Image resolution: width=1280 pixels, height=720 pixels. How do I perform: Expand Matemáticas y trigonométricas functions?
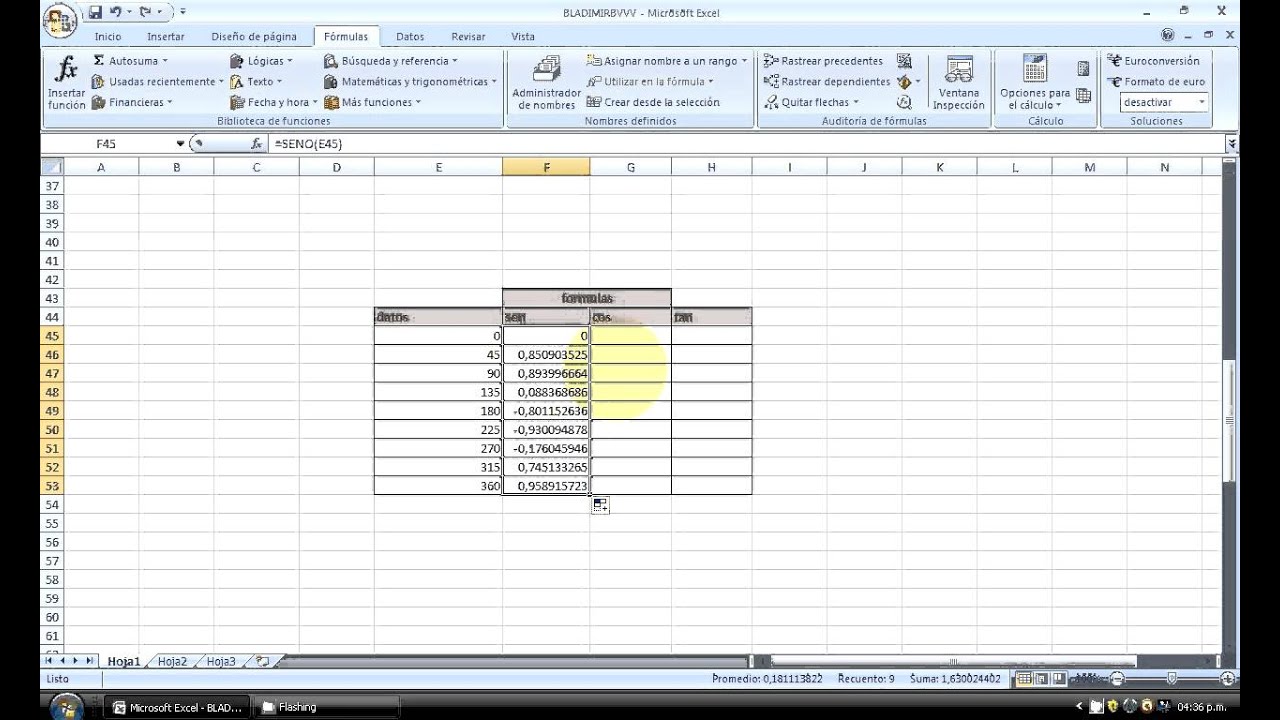[x=410, y=82]
